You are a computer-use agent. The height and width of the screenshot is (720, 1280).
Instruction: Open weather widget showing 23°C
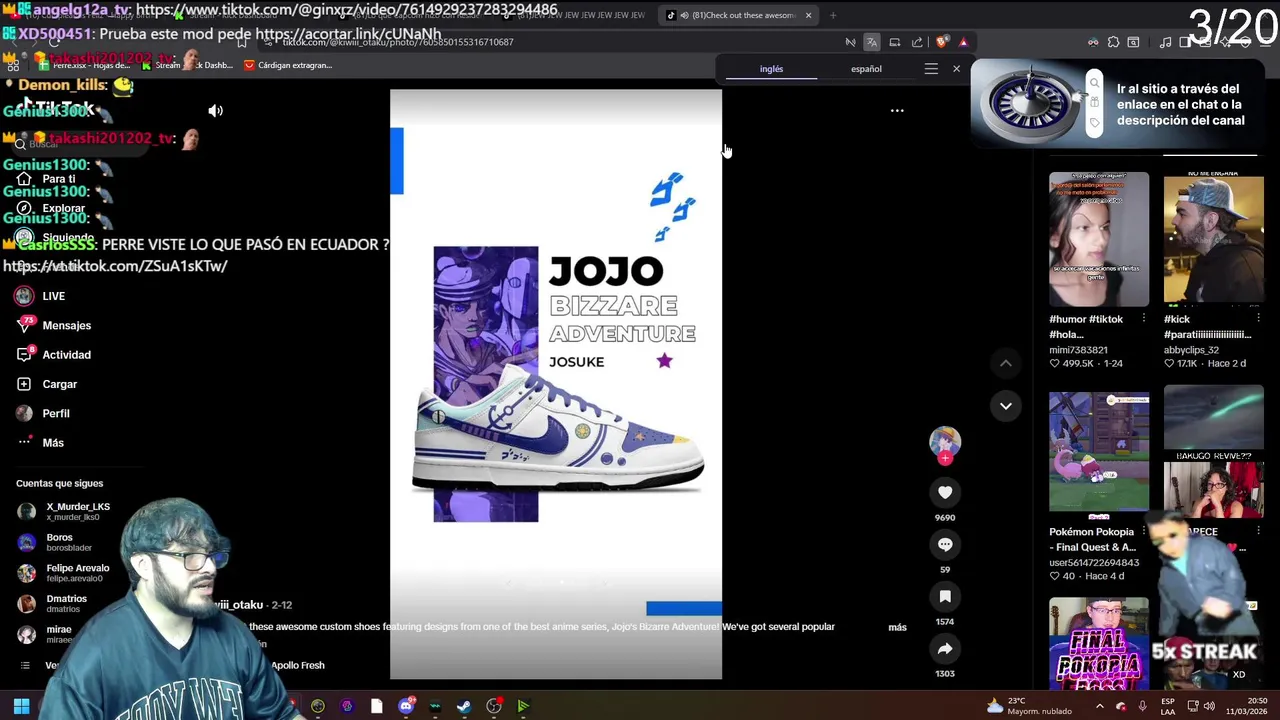coord(1029,706)
